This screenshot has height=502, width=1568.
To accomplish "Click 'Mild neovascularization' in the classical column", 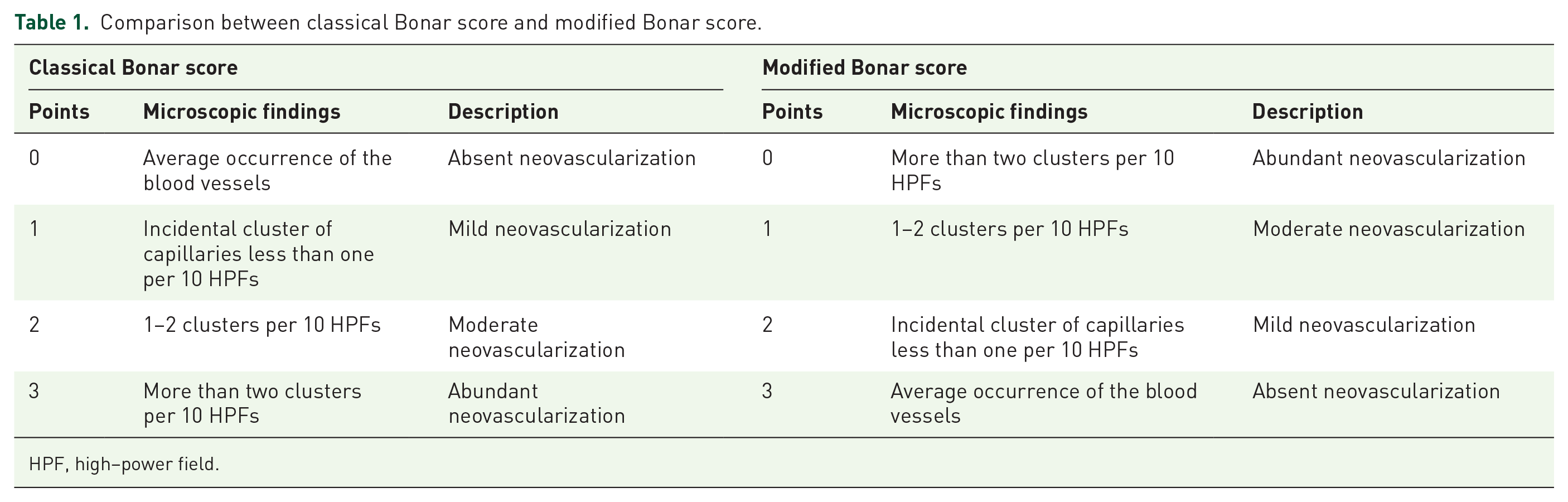I will click(559, 229).
